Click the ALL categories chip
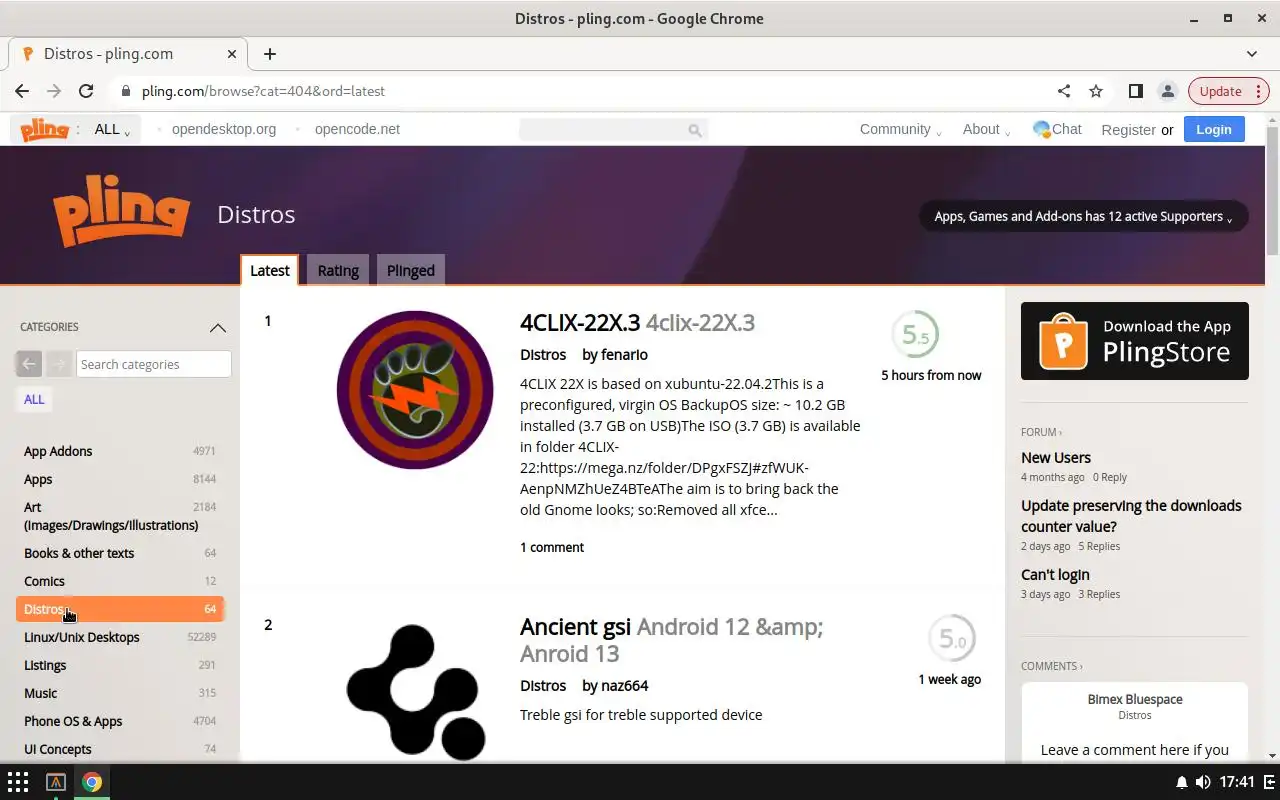The width and height of the screenshot is (1280, 800). click(x=34, y=399)
